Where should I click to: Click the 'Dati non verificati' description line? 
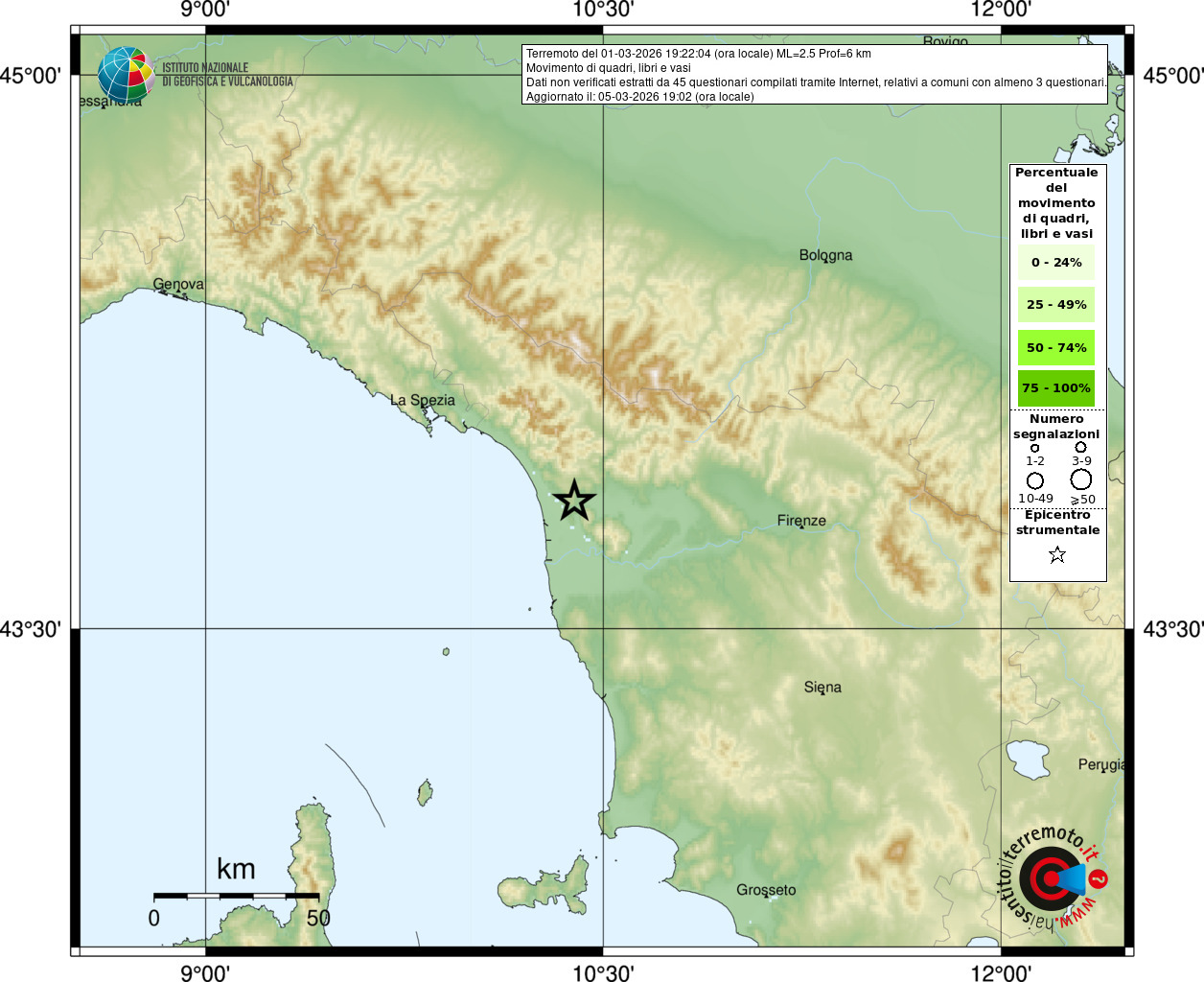(x=816, y=82)
